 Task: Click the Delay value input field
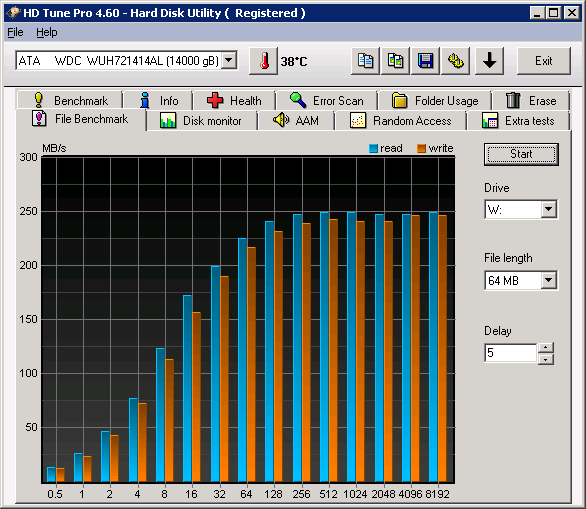[x=511, y=353]
